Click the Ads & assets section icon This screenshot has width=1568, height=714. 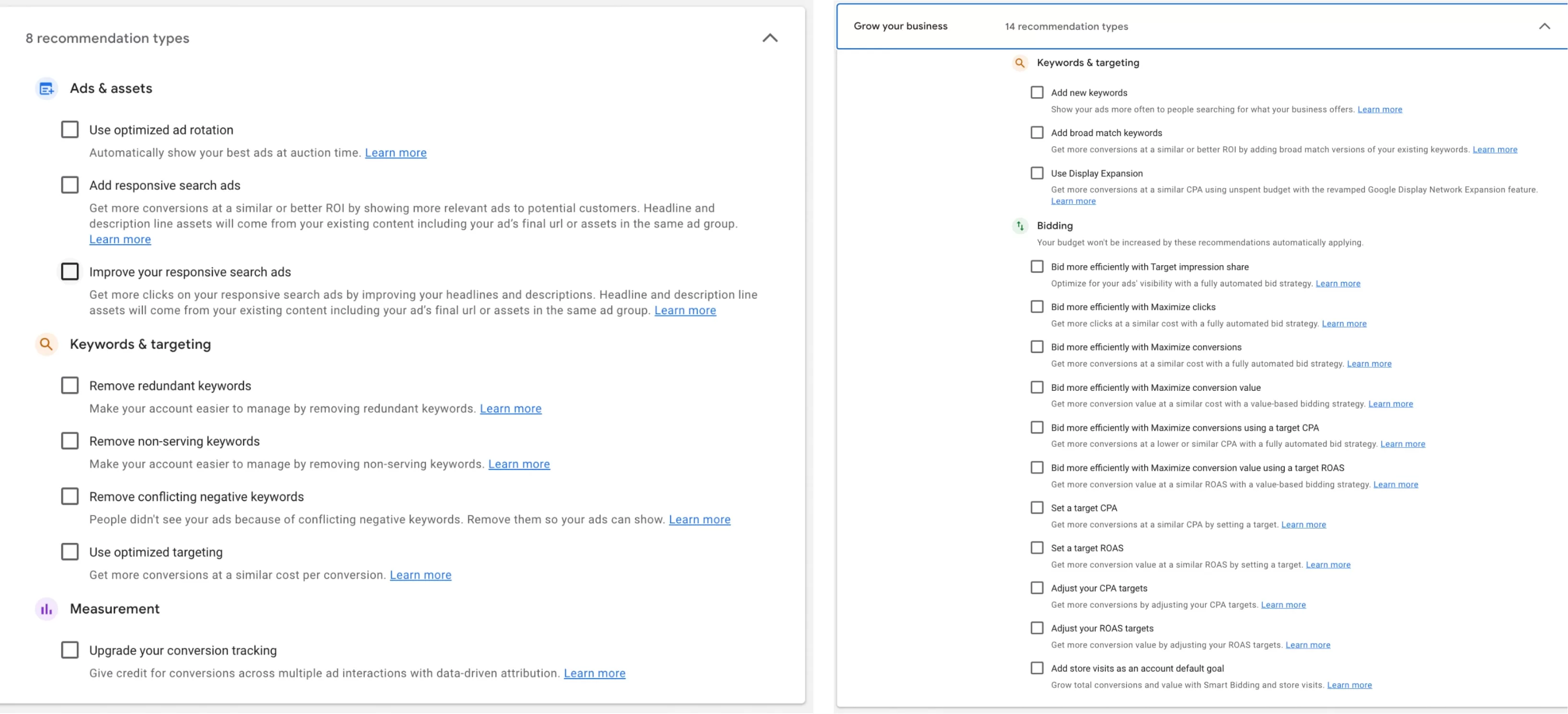(46, 89)
